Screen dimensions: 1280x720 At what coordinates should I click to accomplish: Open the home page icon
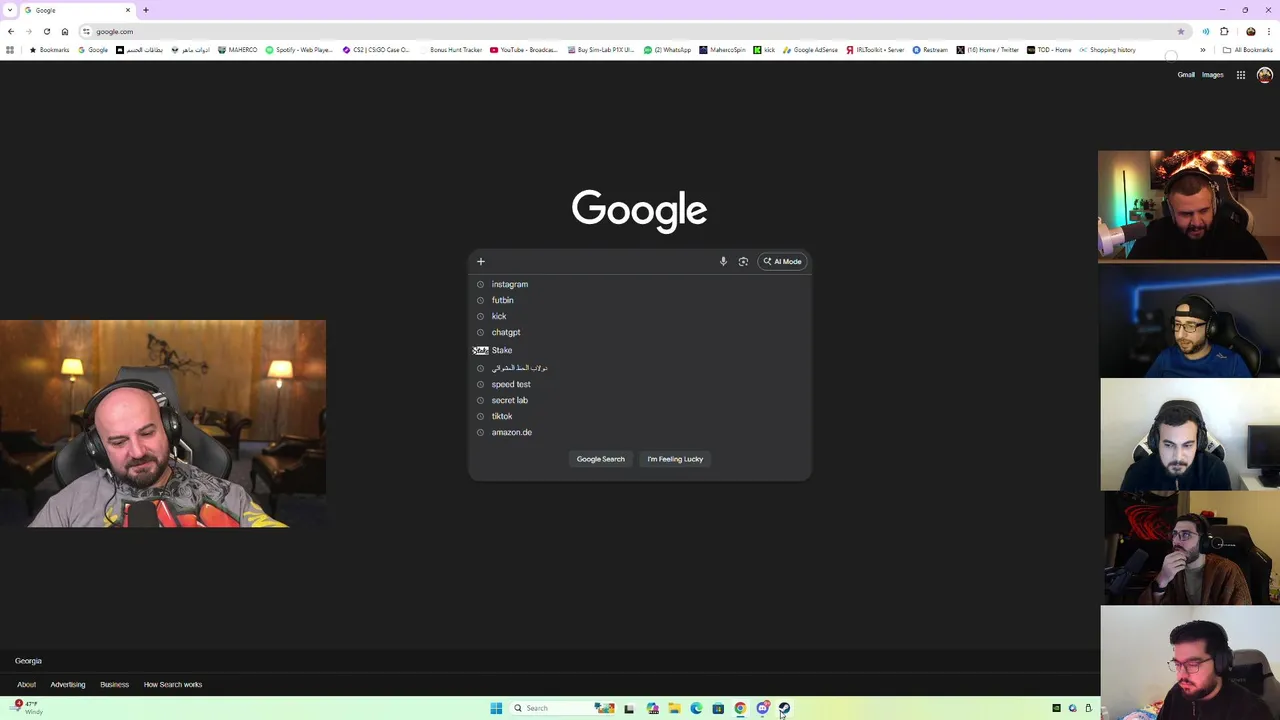point(65,31)
